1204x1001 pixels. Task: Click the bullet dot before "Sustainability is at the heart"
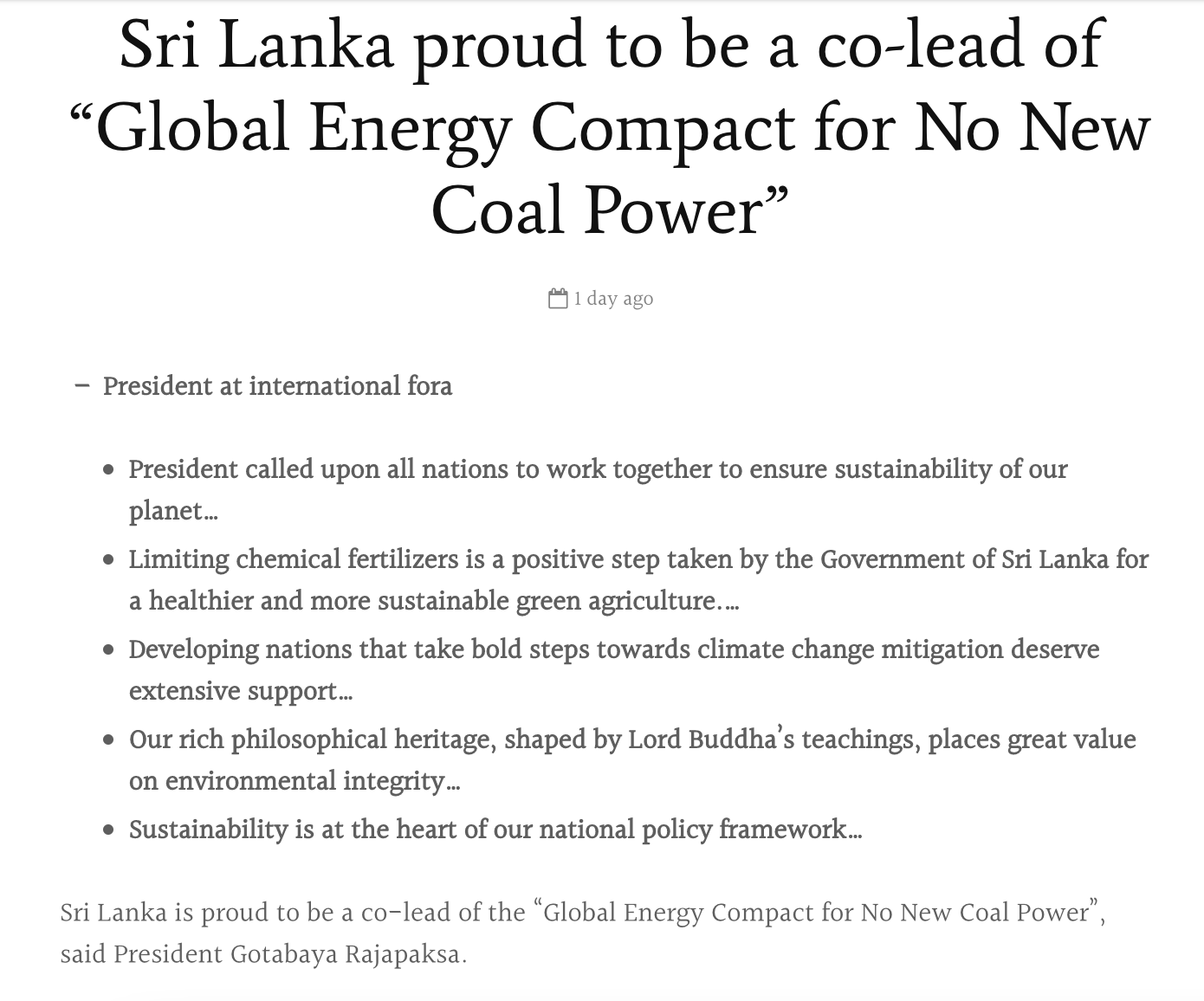(x=108, y=830)
